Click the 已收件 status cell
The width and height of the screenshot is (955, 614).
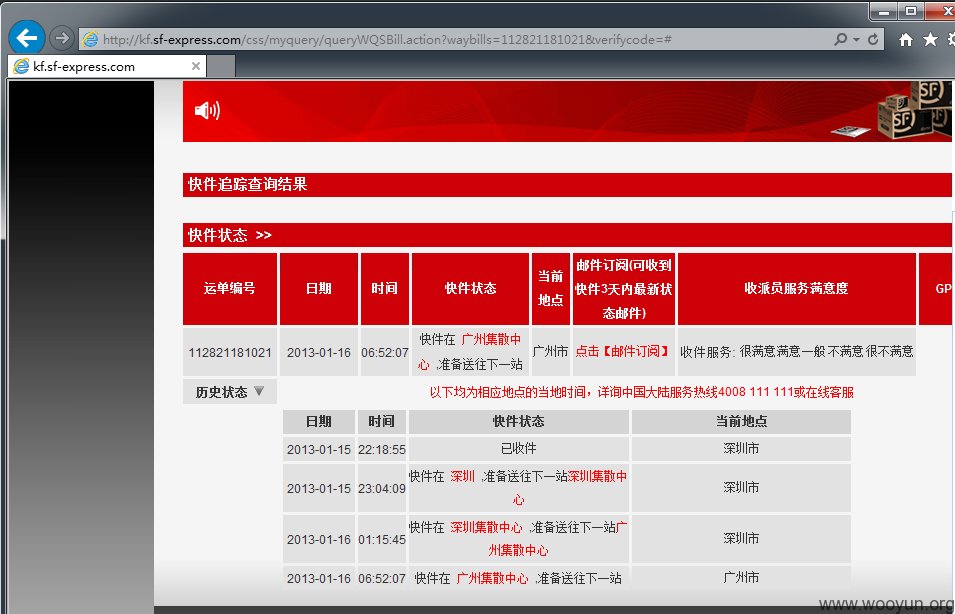(518, 448)
